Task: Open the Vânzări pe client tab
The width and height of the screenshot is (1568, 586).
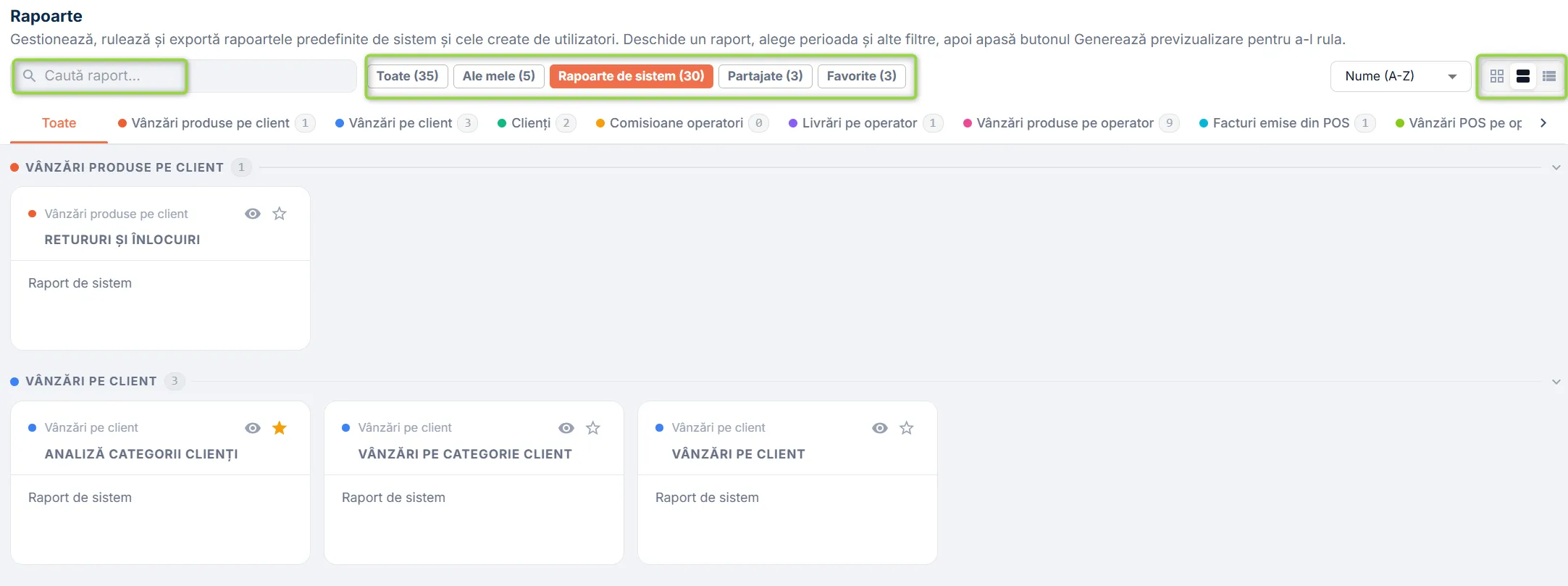Action: (x=406, y=123)
